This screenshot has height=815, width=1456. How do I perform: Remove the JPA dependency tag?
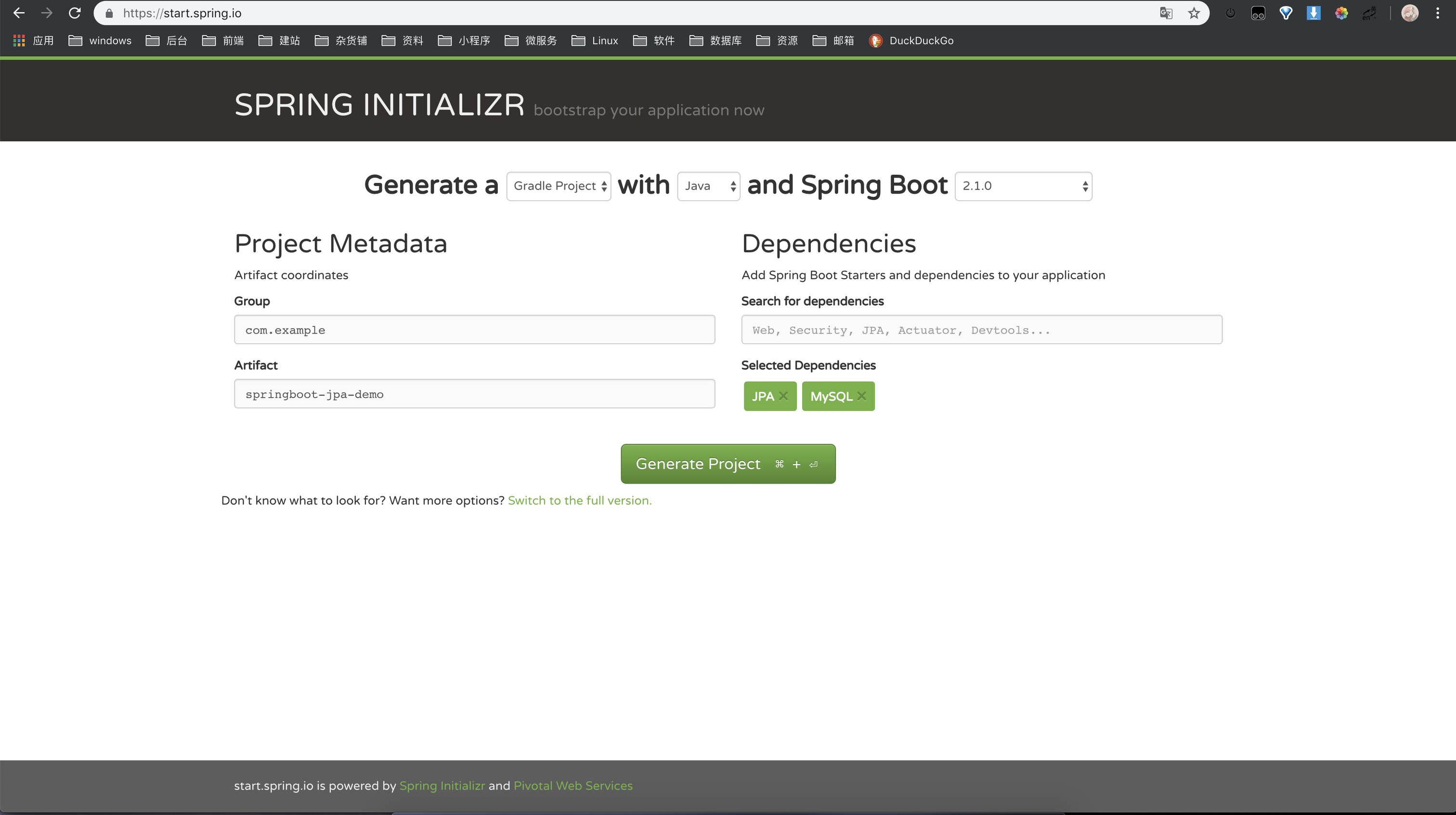[x=783, y=396]
